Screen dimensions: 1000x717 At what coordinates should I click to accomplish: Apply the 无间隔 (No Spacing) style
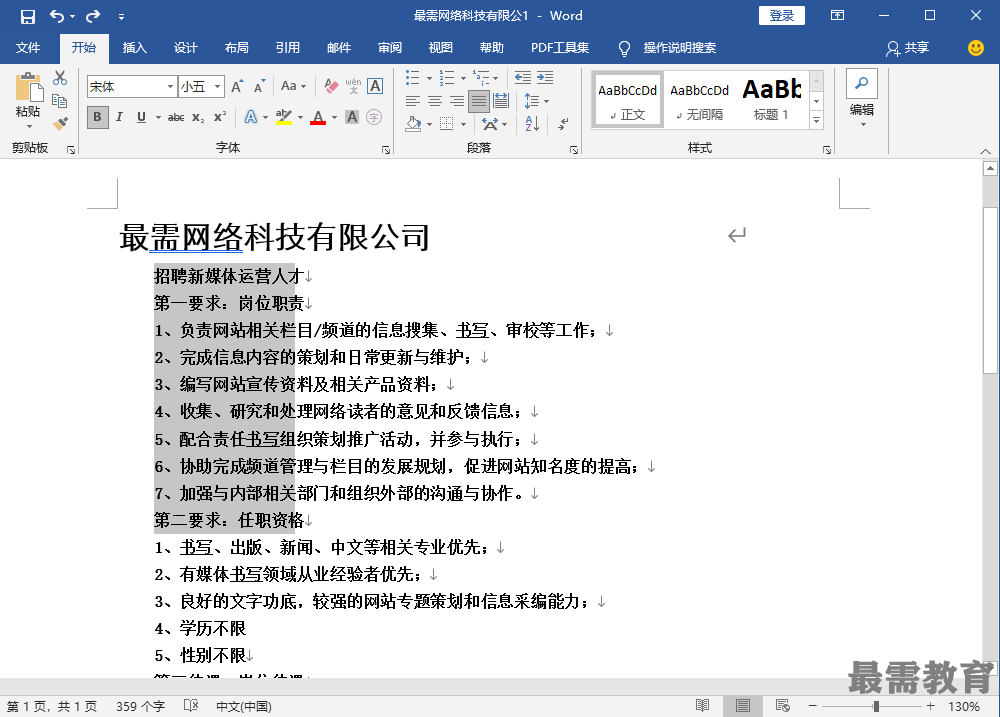click(700, 101)
